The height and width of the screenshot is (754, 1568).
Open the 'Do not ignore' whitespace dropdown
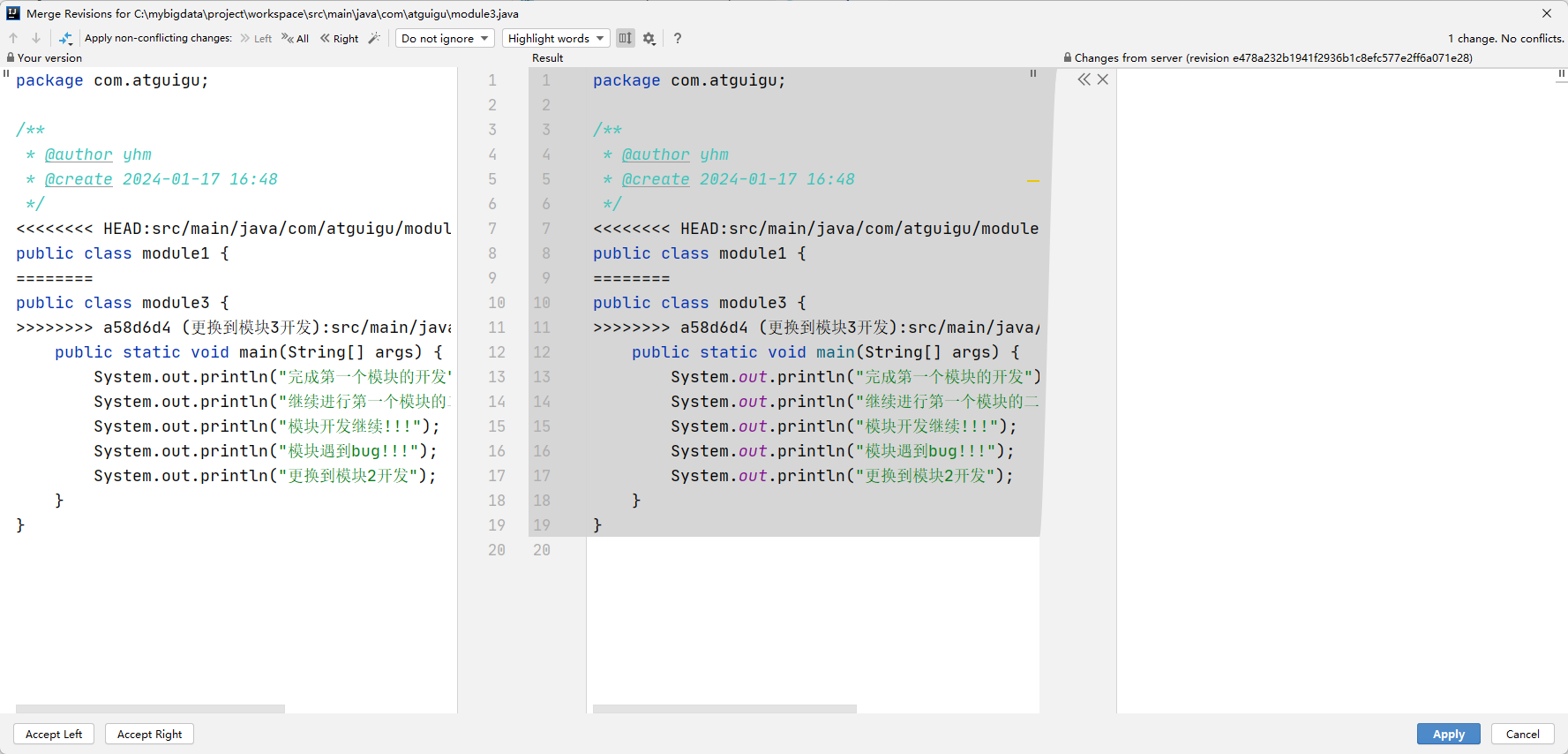click(x=445, y=38)
